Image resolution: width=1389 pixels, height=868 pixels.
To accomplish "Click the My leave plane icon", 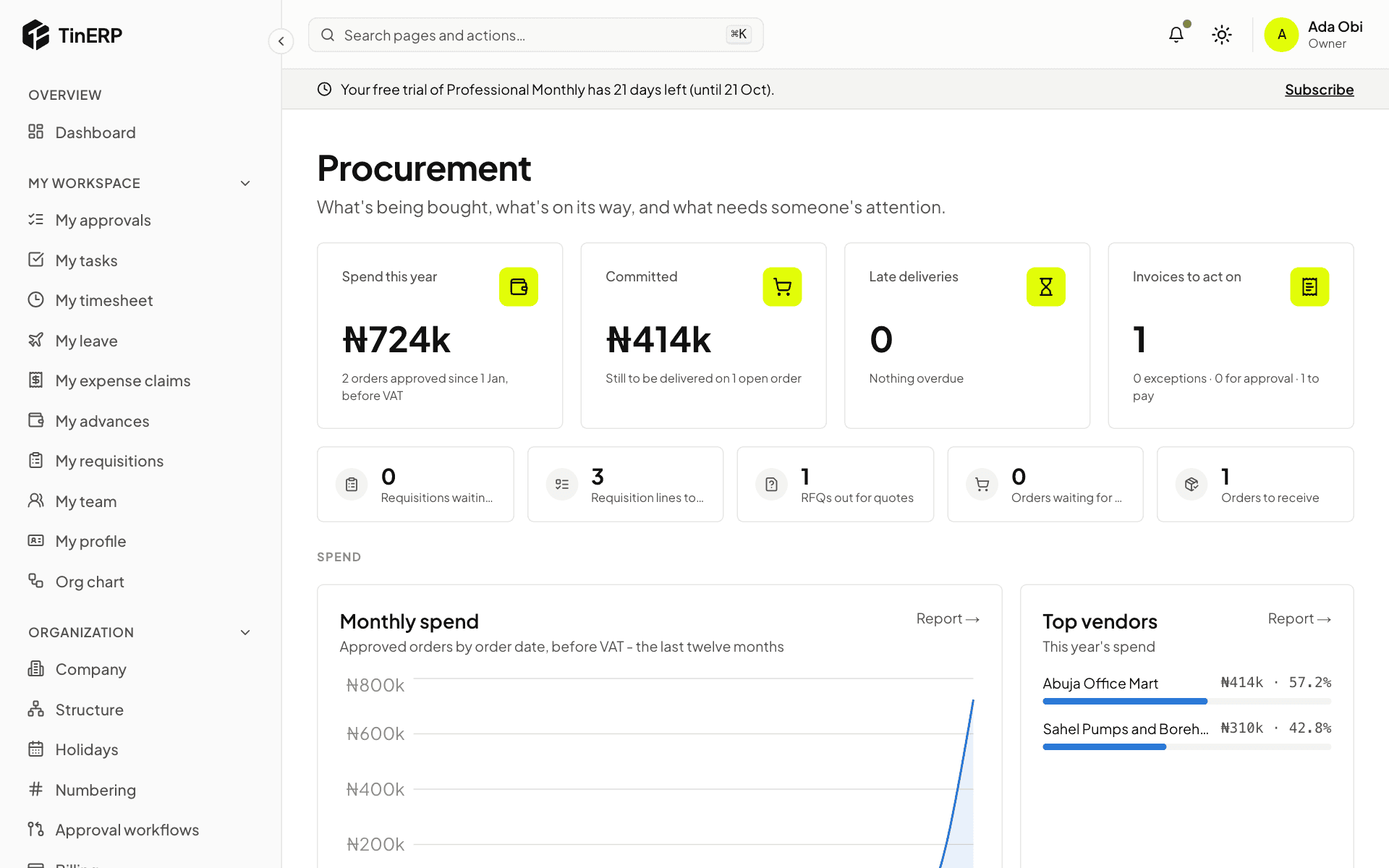I will (x=35, y=340).
